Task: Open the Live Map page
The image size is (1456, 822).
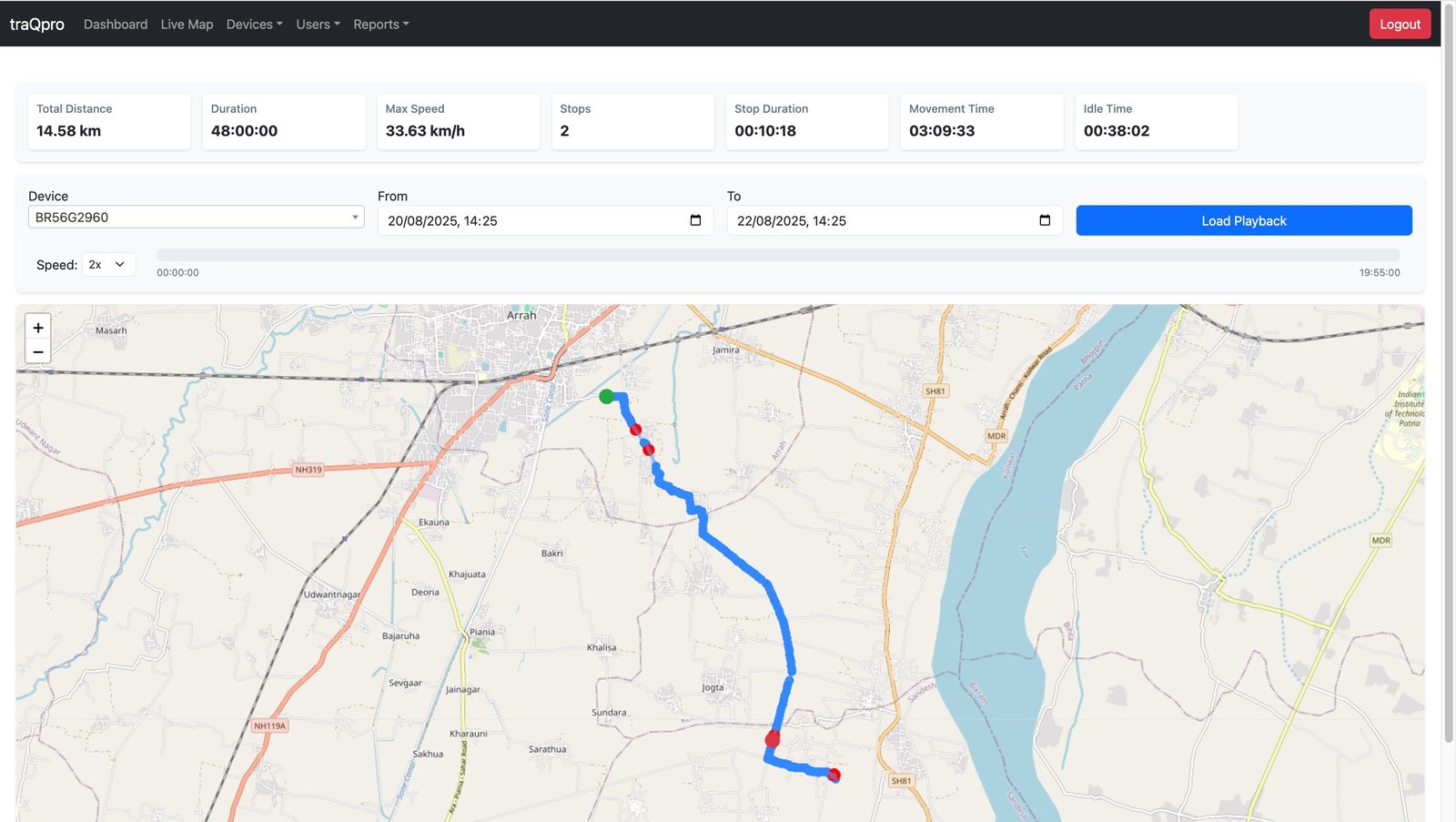Action: [187, 25]
